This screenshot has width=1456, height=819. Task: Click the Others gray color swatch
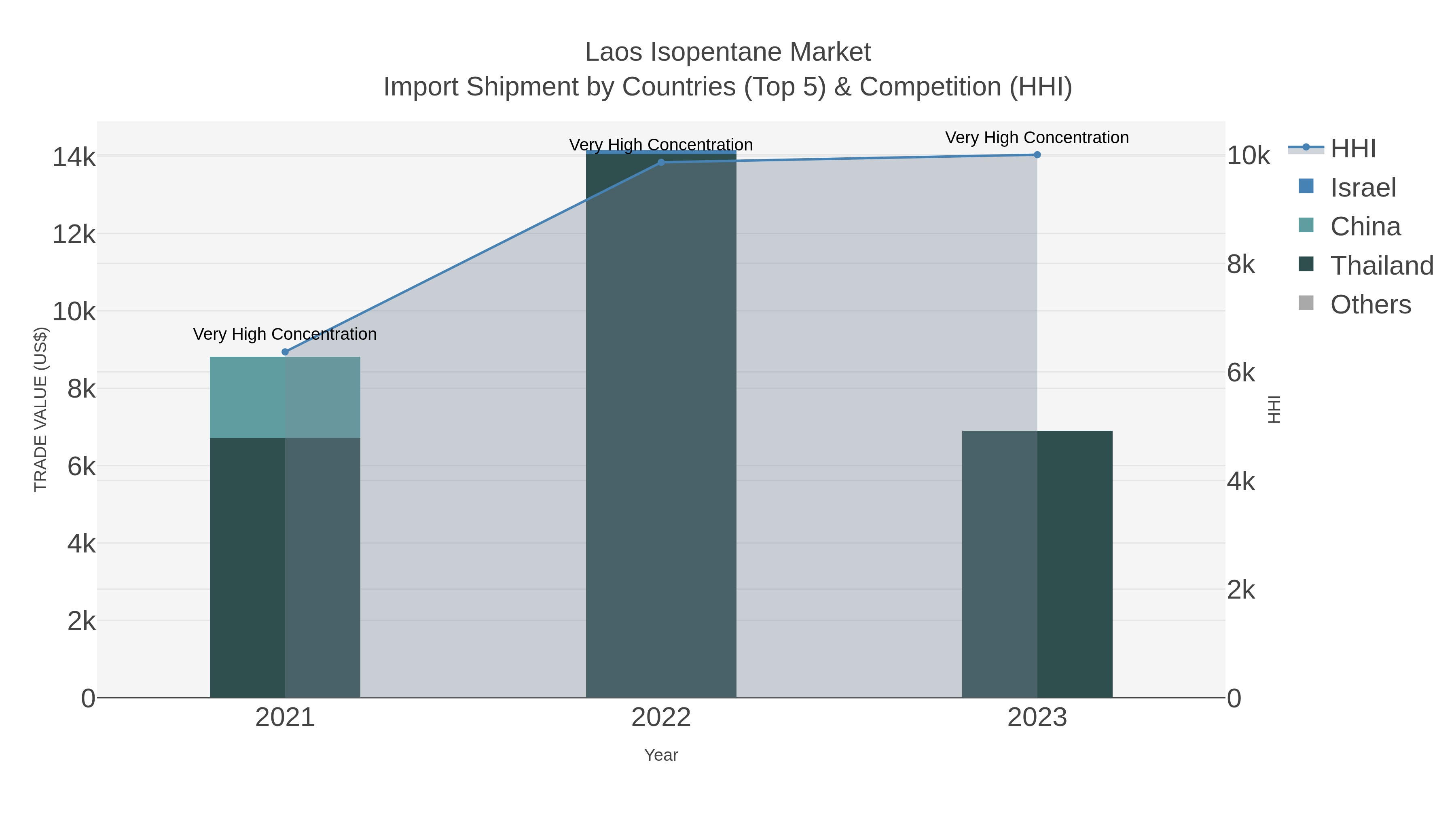coord(1306,303)
